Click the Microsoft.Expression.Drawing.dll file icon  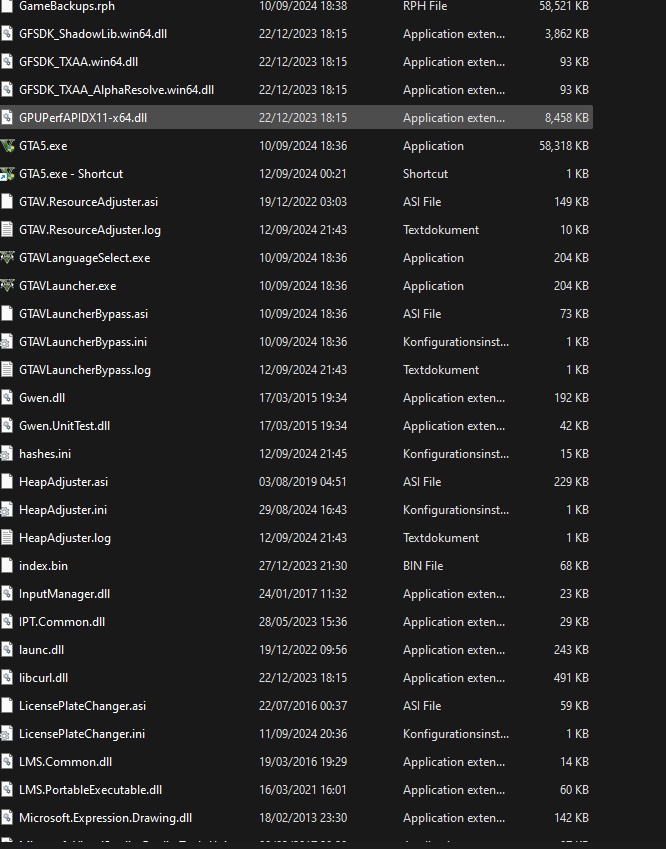pos(6,818)
